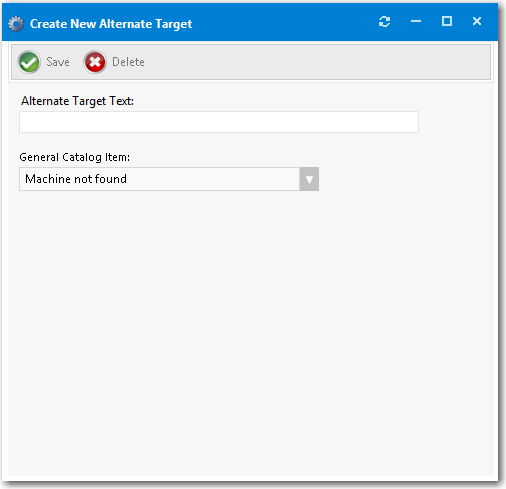Minimize the Create New Alternate Target window
506x489 pixels.
416,22
